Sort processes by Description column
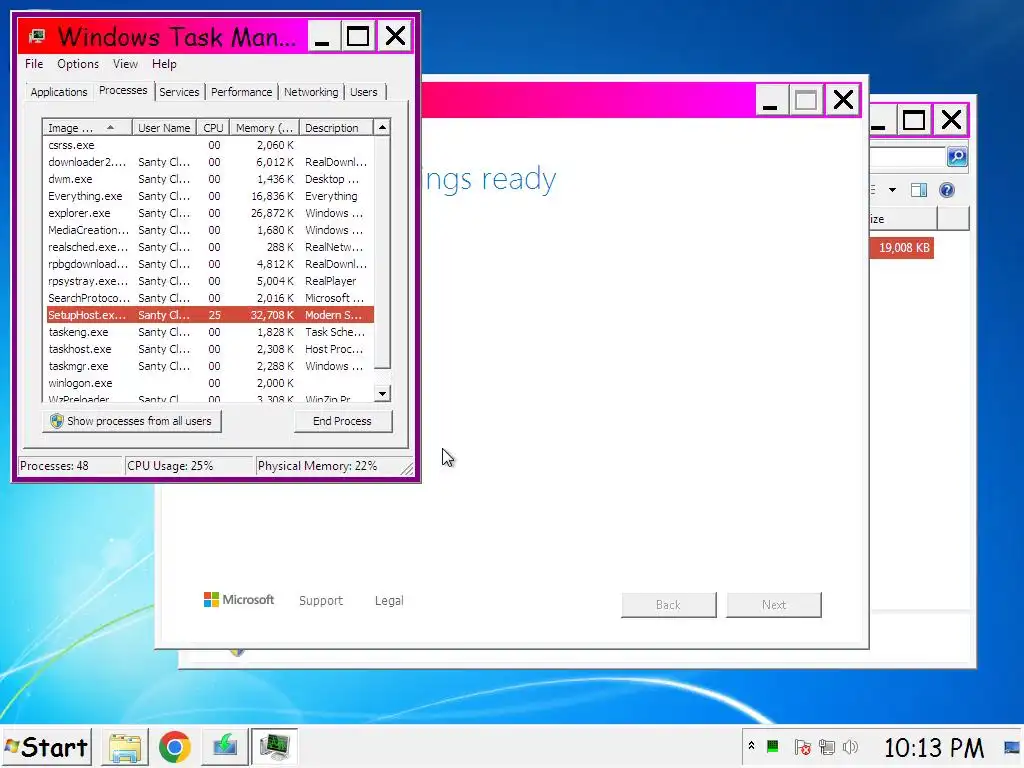The height and width of the screenshot is (768, 1024). (336, 127)
